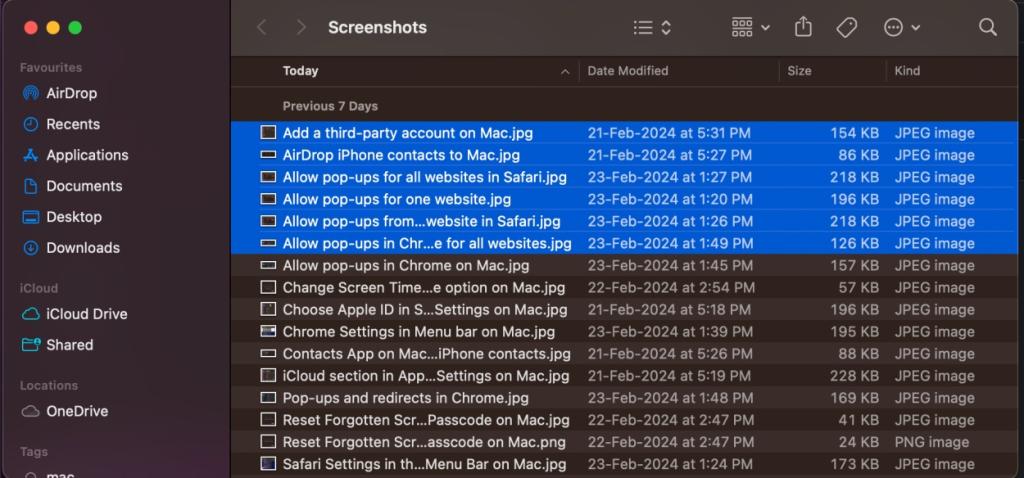Open OneDrive under Locations

(x=65, y=411)
